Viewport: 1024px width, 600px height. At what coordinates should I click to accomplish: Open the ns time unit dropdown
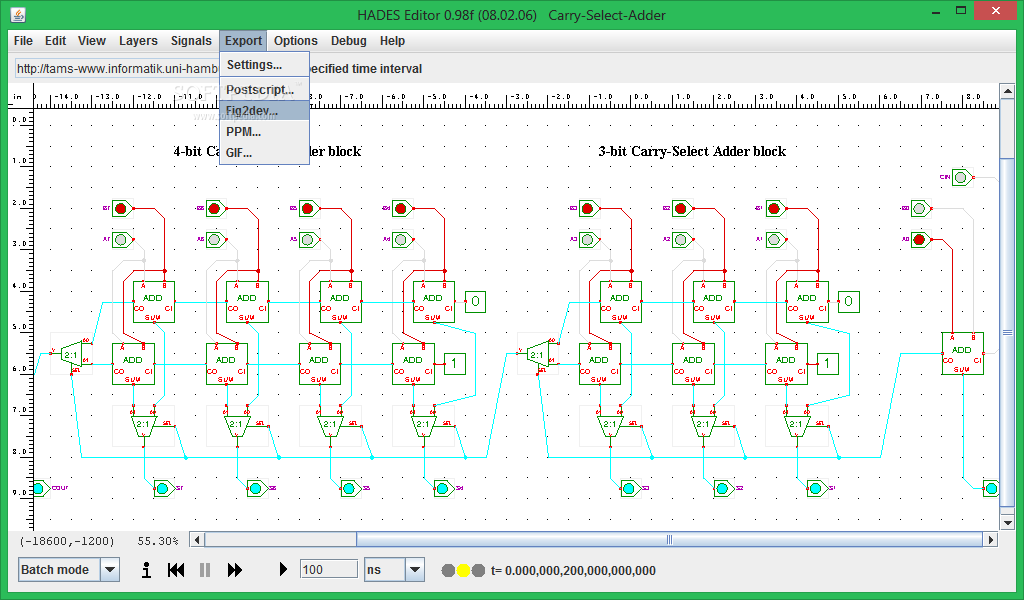pos(415,570)
